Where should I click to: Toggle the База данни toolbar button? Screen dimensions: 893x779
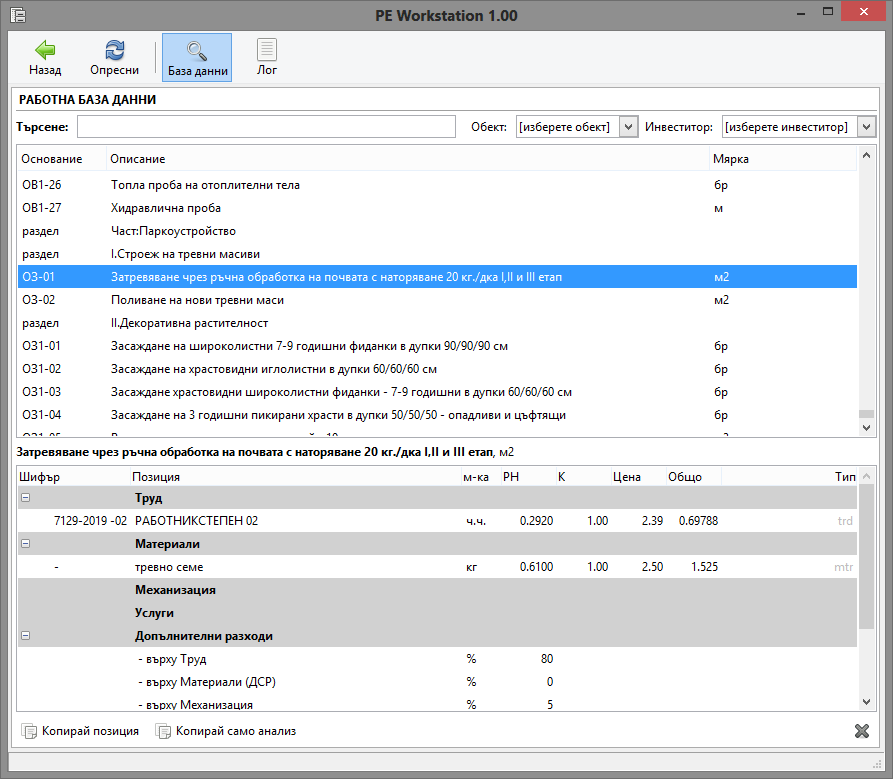click(197, 57)
